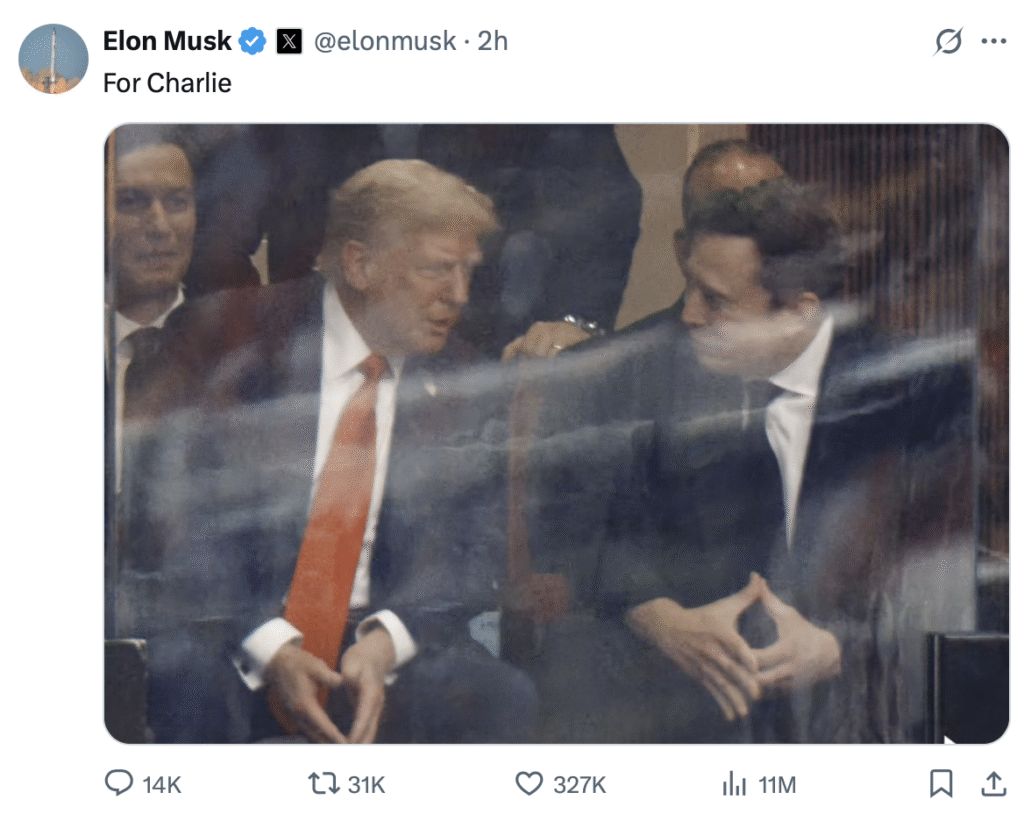This screenshot has width=1024, height=814.
Task: Click the 2h post timestamp
Action: point(493,42)
